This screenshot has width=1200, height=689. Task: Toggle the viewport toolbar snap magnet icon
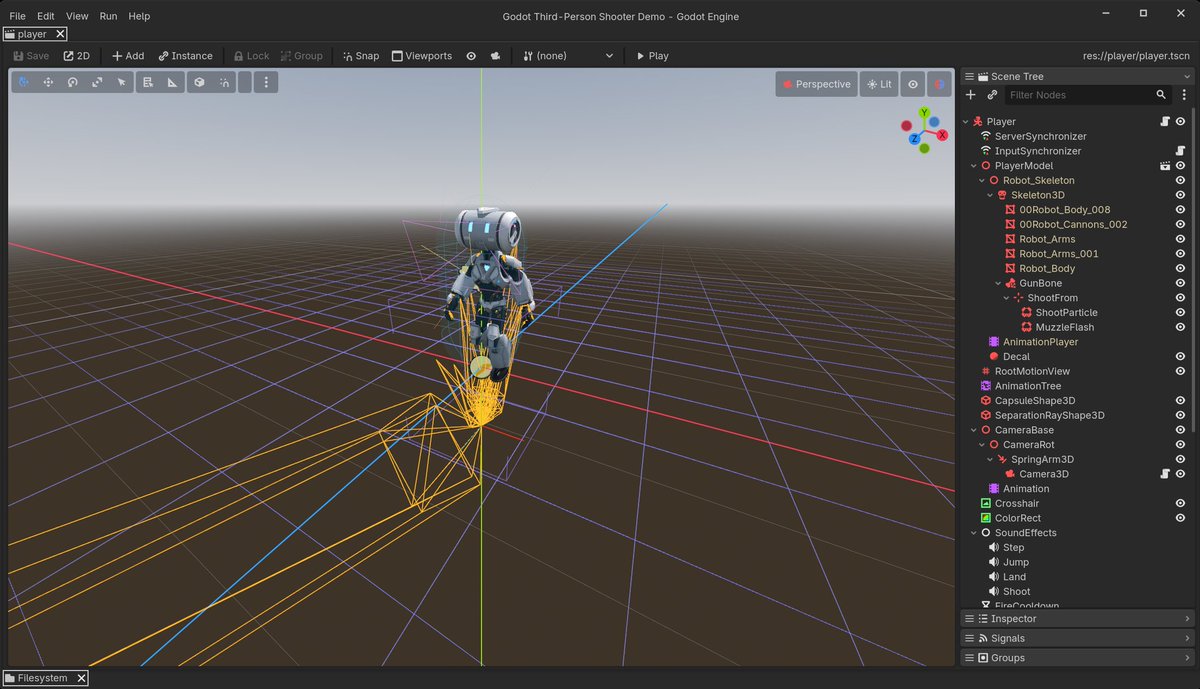pos(224,83)
